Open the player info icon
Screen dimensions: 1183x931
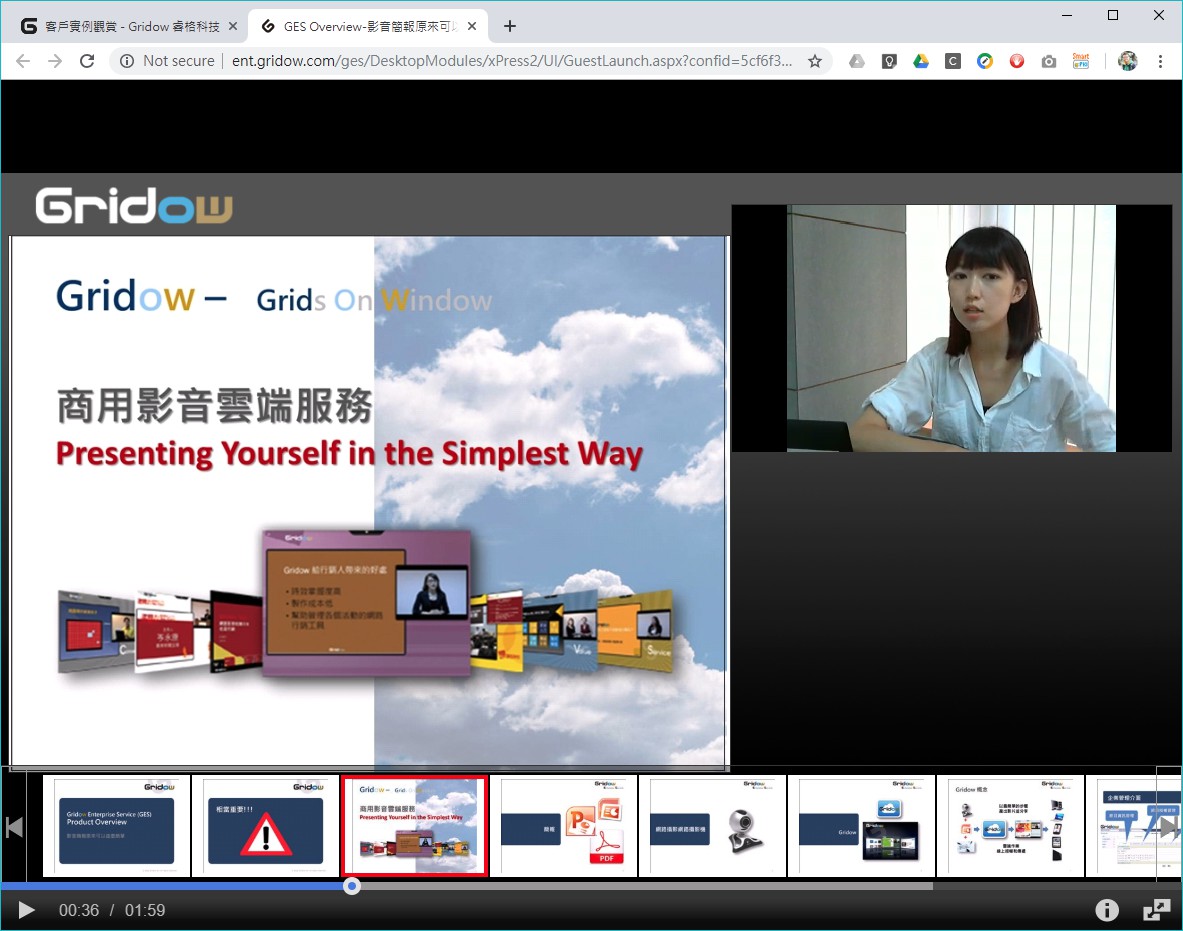coord(1106,910)
